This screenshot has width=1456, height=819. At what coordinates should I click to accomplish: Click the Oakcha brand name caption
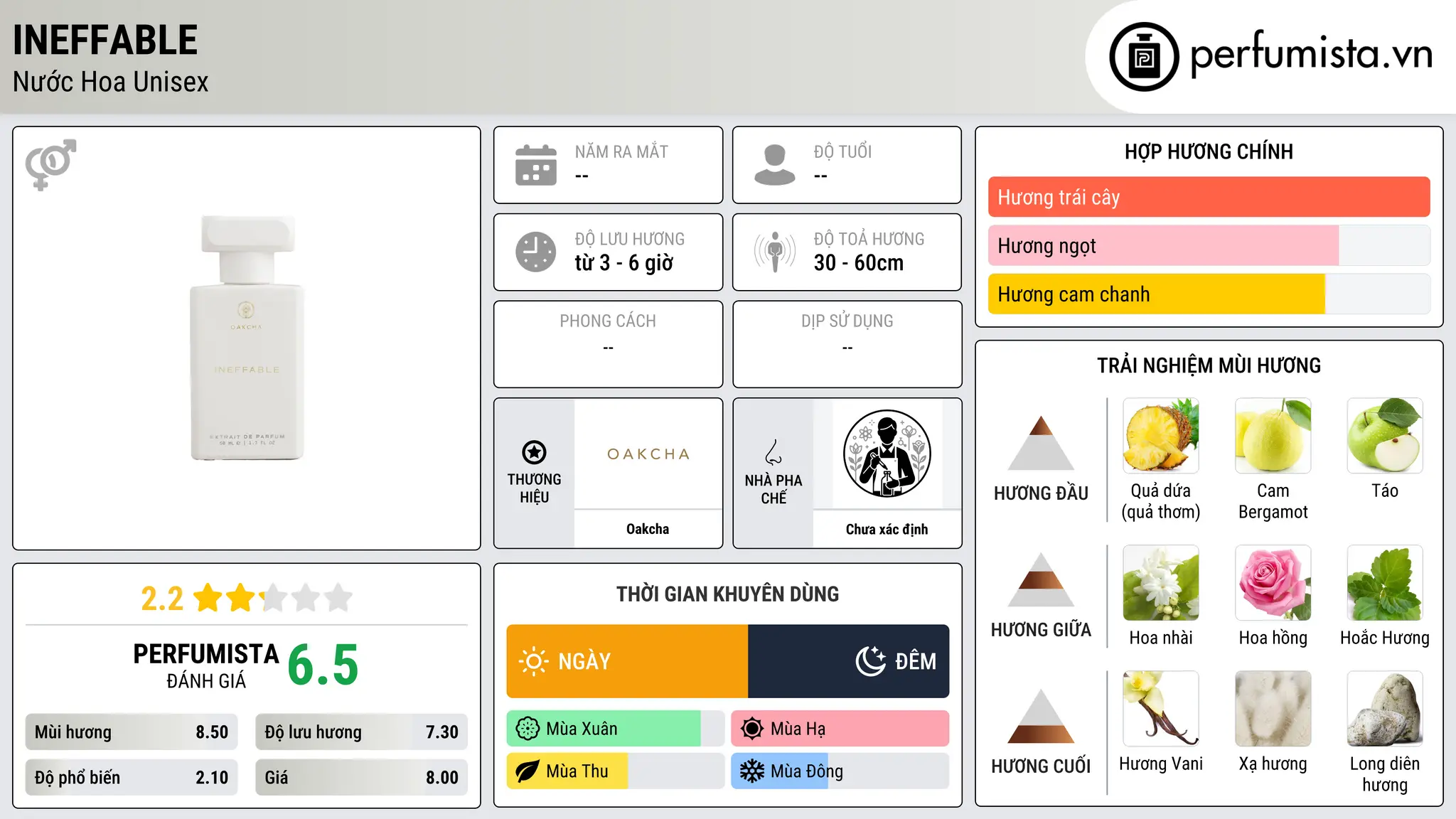(x=648, y=529)
